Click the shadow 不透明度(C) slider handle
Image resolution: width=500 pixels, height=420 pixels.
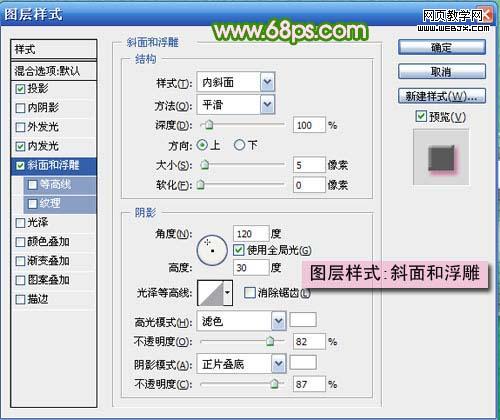click(x=274, y=384)
